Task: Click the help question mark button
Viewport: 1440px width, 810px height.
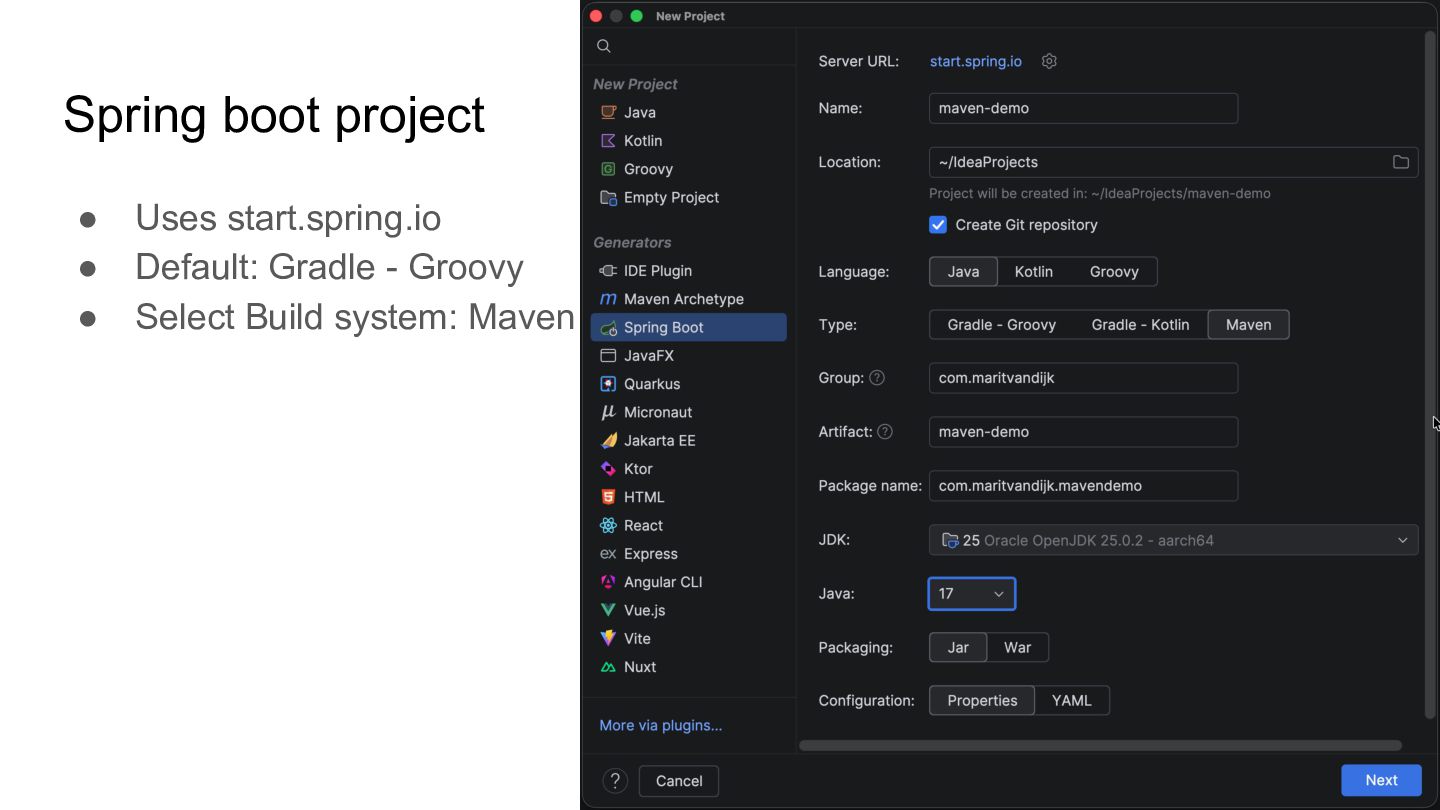Action: [x=615, y=781]
